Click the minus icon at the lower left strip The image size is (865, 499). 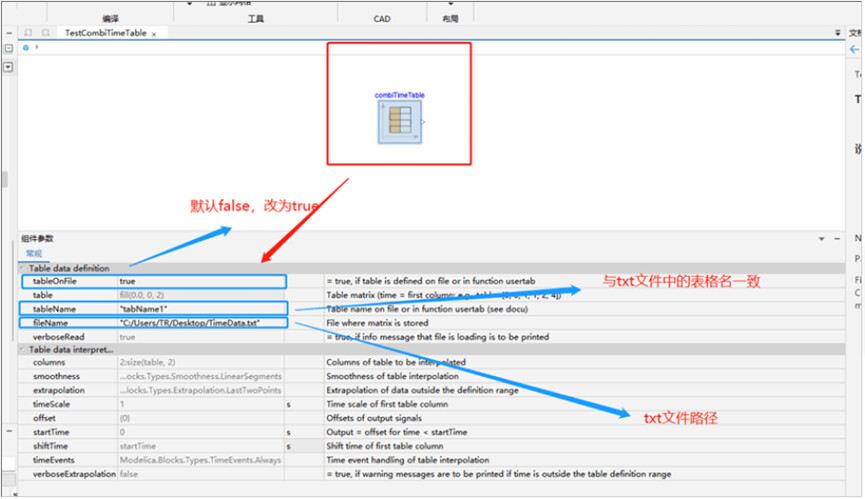9,431
